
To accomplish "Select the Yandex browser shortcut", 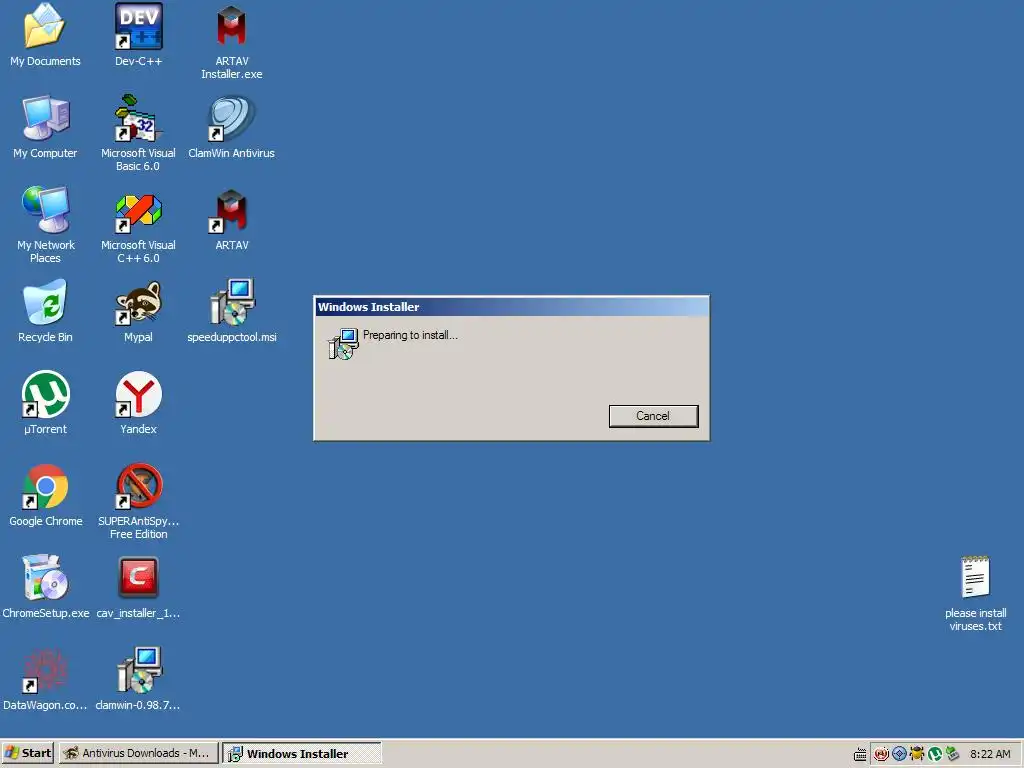I will pos(138,394).
